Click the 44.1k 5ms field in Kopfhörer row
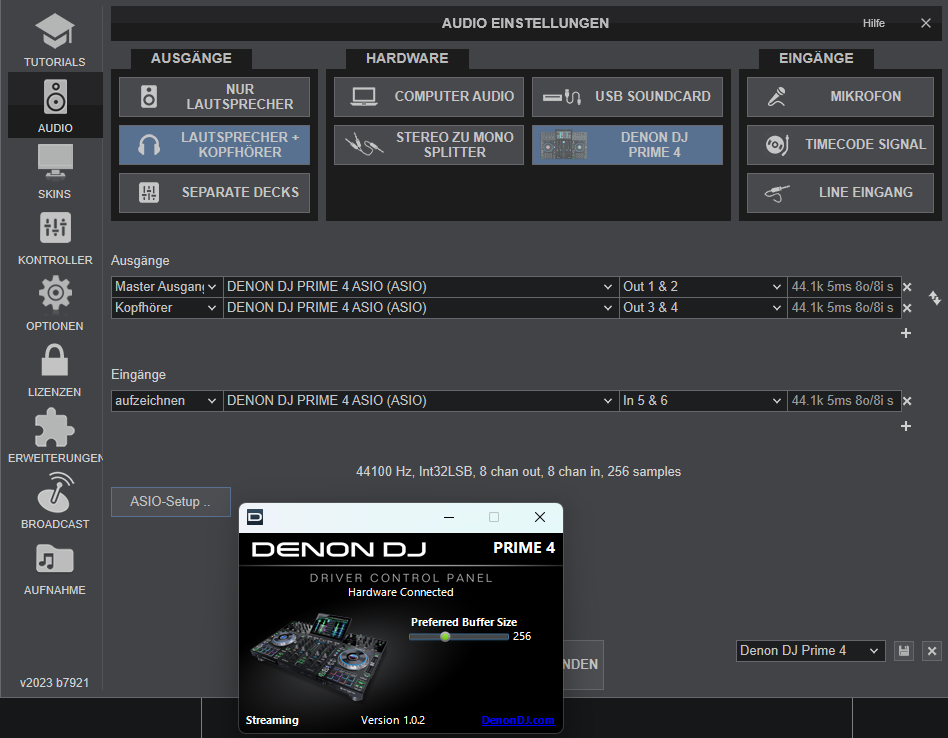 [x=844, y=308]
